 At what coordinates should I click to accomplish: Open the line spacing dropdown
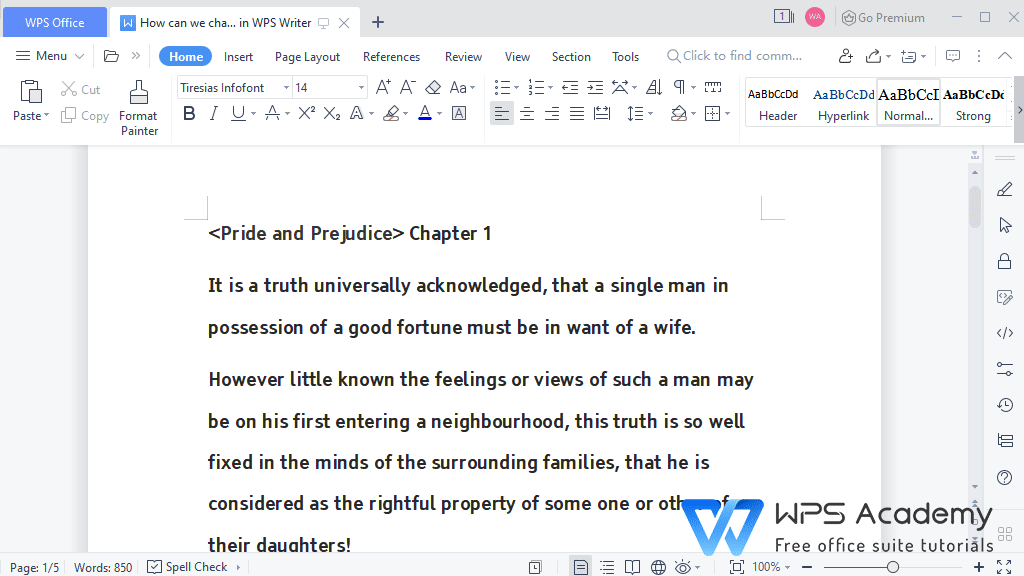[650, 114]
